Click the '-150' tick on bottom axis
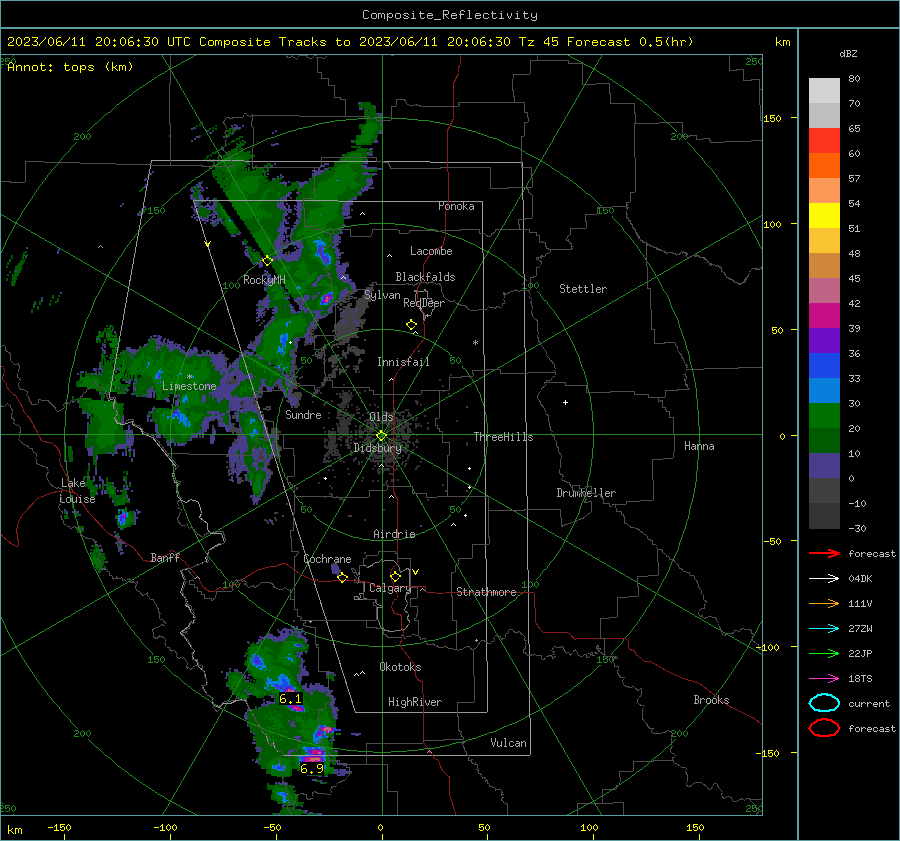900x841 pixels. [59, 828]
